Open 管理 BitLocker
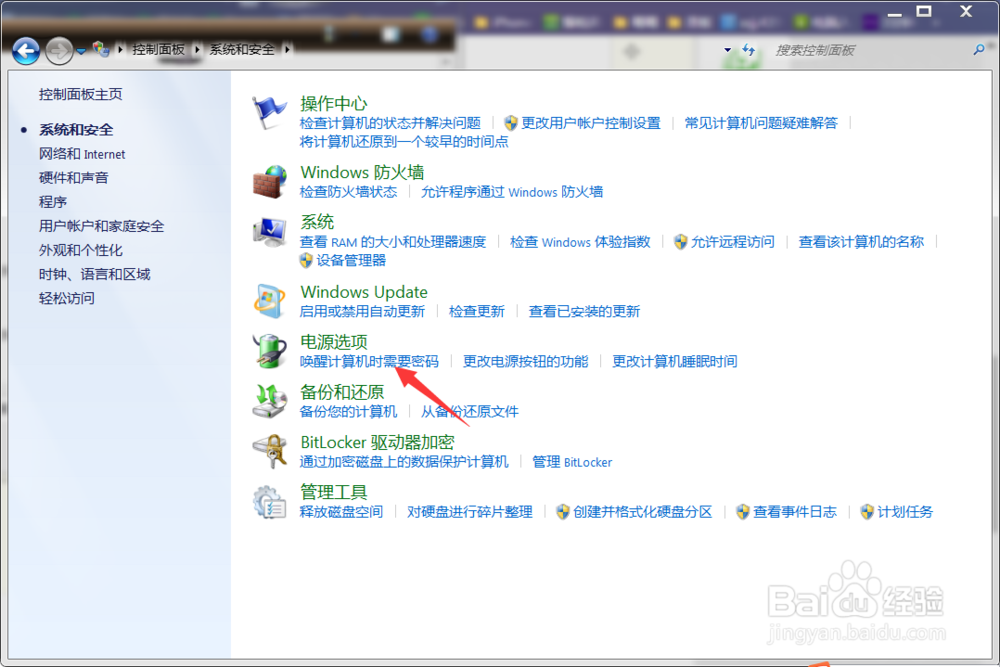Viewport: 1000px width, 667px height. (572, 462)
